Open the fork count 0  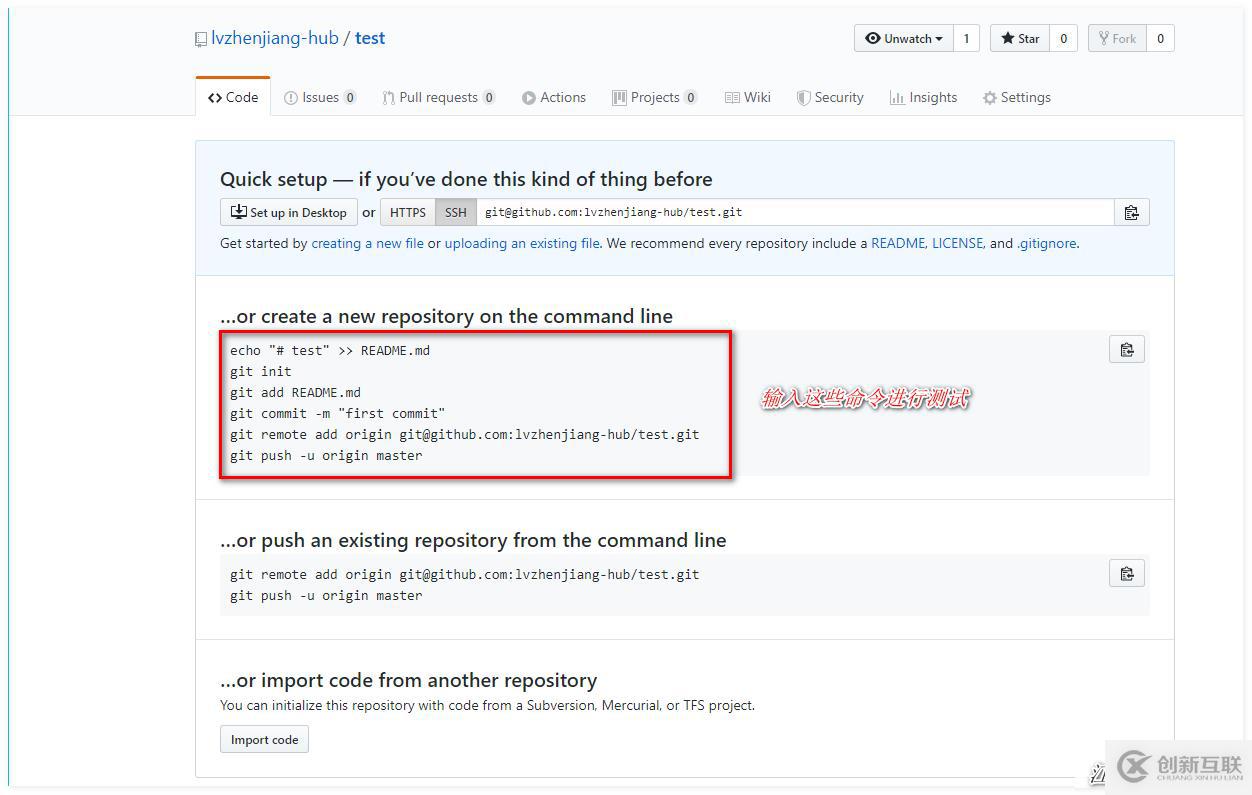pyautogui.click(x=1160, y=38)
